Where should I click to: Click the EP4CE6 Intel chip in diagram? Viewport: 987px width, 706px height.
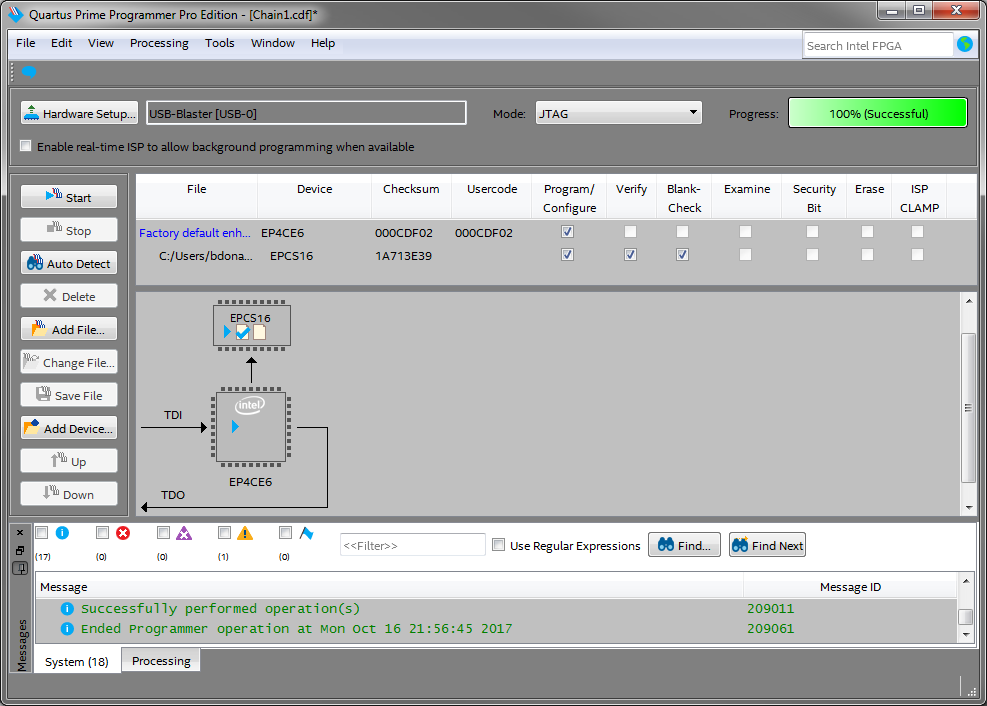[251, 427]
